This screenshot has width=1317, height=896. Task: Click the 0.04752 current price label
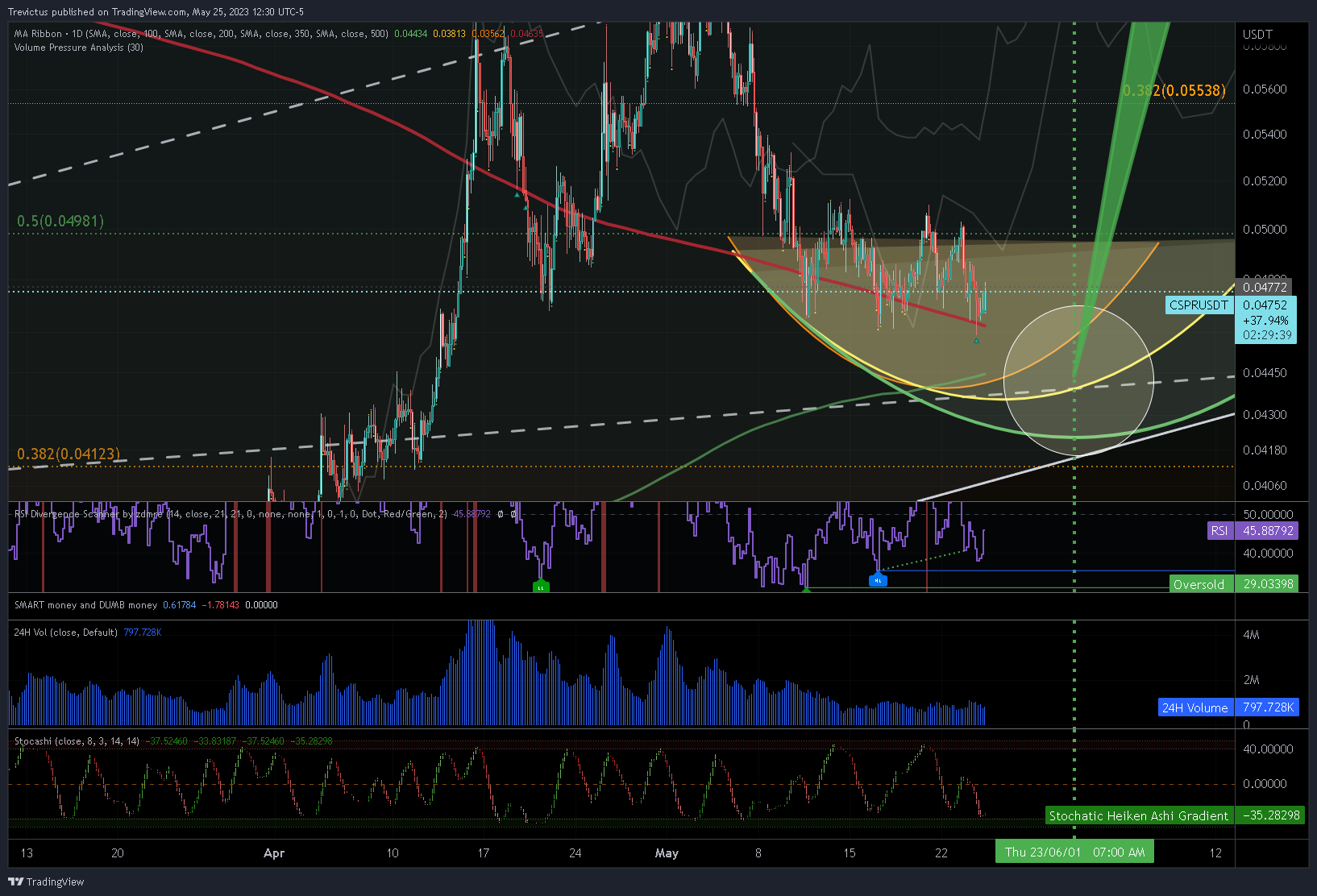pos(1265,305)
